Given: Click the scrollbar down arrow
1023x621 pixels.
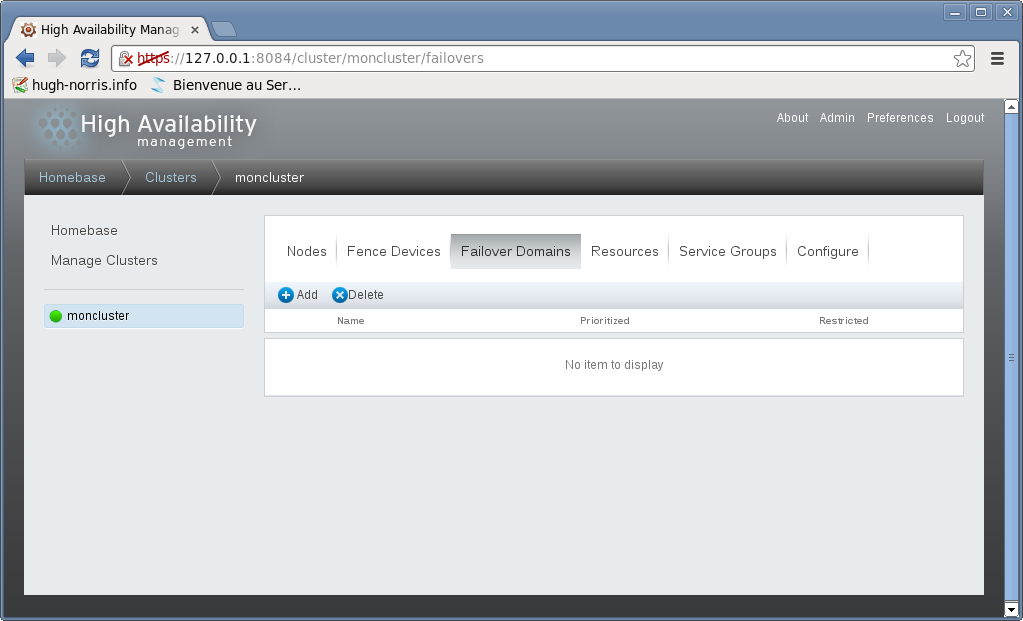Looking at the screenshot, I should (x=1011, y=608).
